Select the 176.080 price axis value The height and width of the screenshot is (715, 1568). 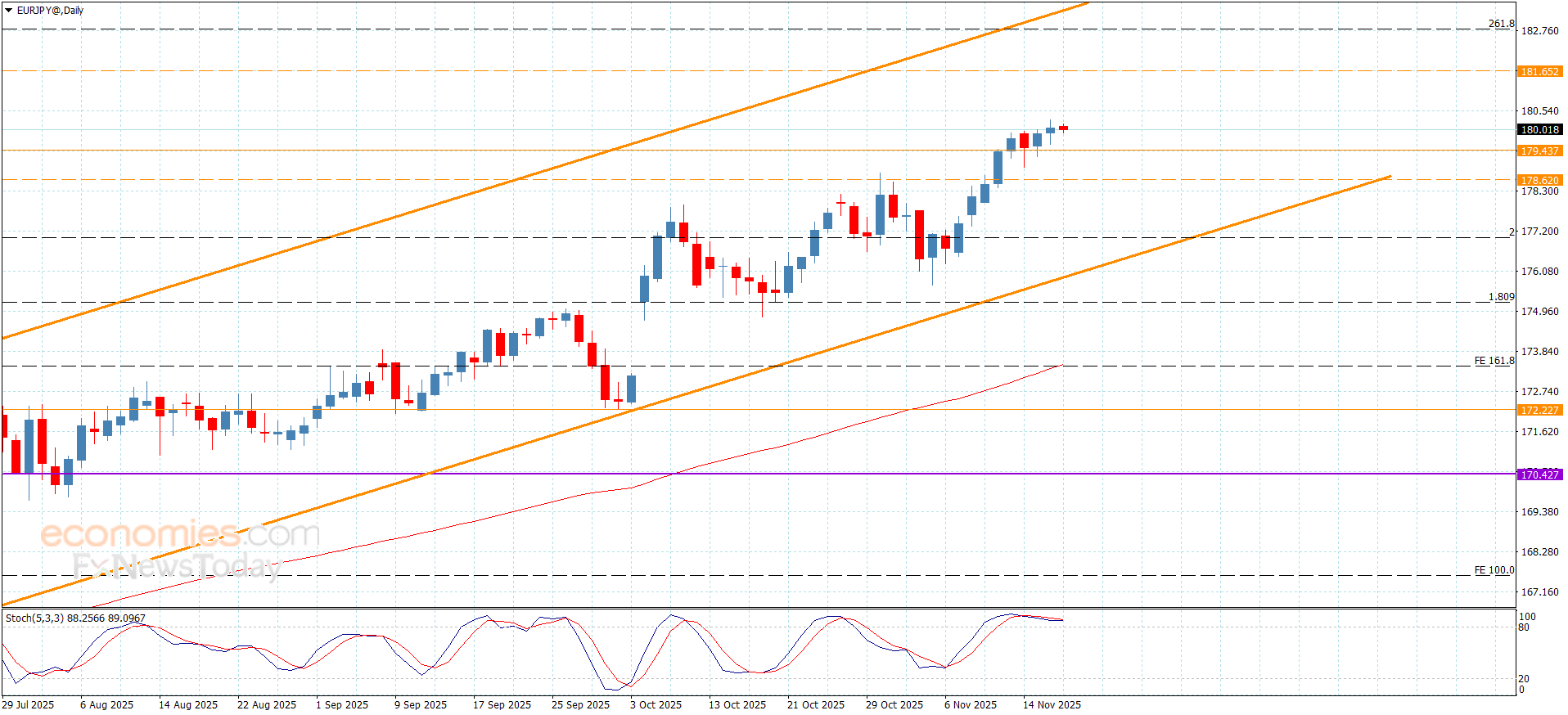pyautogui.click(x=1539, y=272)
